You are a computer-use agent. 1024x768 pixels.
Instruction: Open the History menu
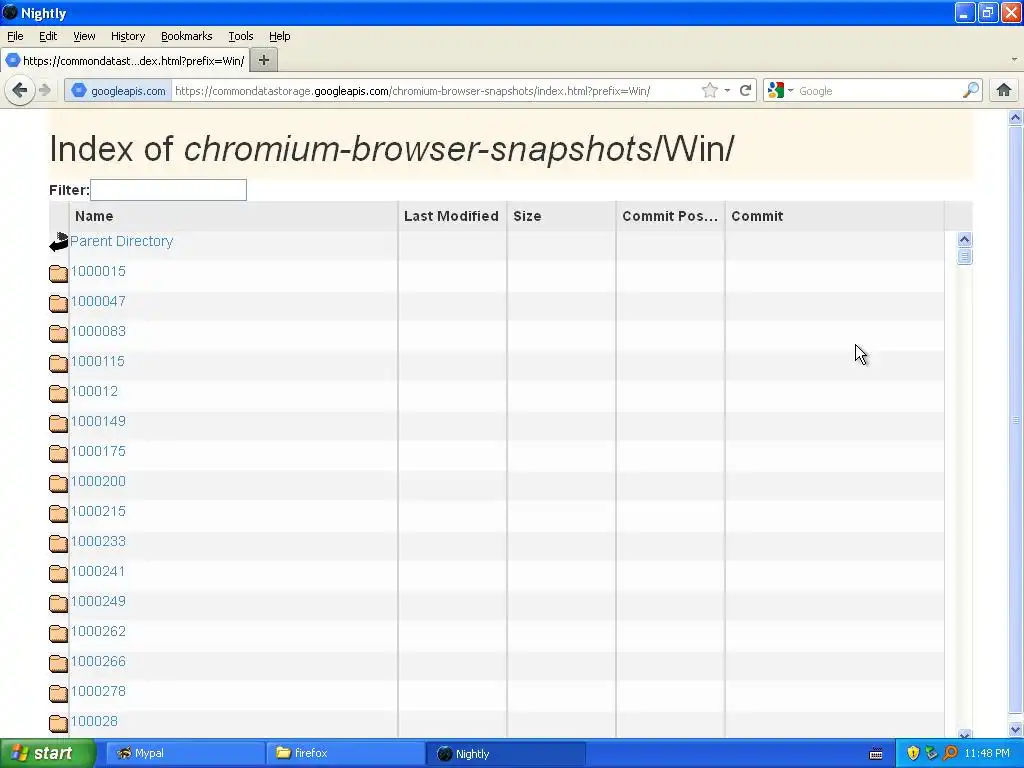127,36
